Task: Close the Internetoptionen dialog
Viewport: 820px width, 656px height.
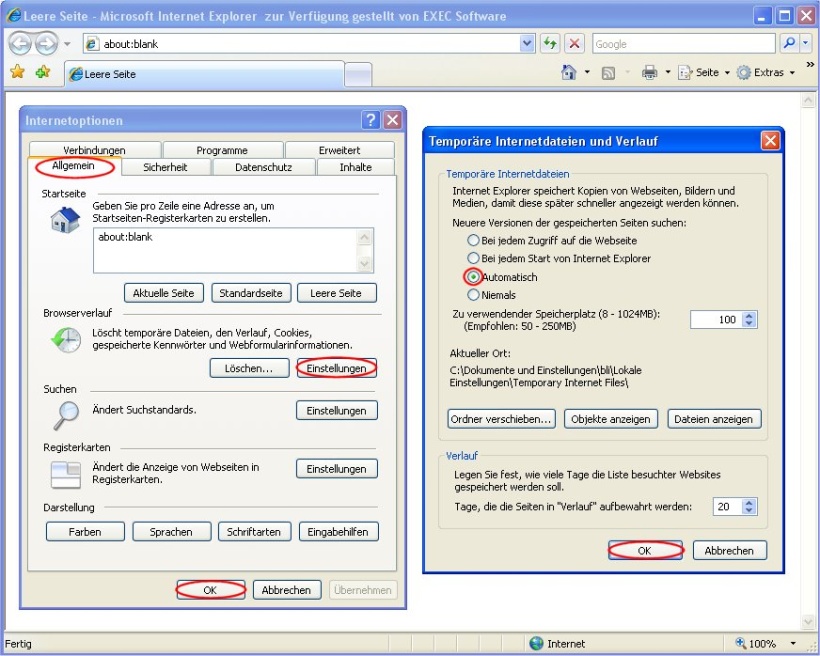Action: pos(392,120)
